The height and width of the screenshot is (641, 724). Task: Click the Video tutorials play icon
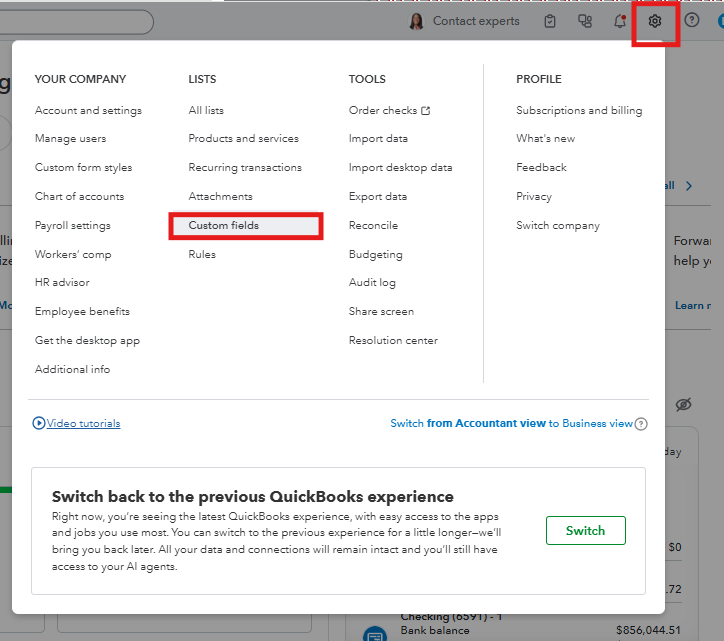[x=39, y=423]
